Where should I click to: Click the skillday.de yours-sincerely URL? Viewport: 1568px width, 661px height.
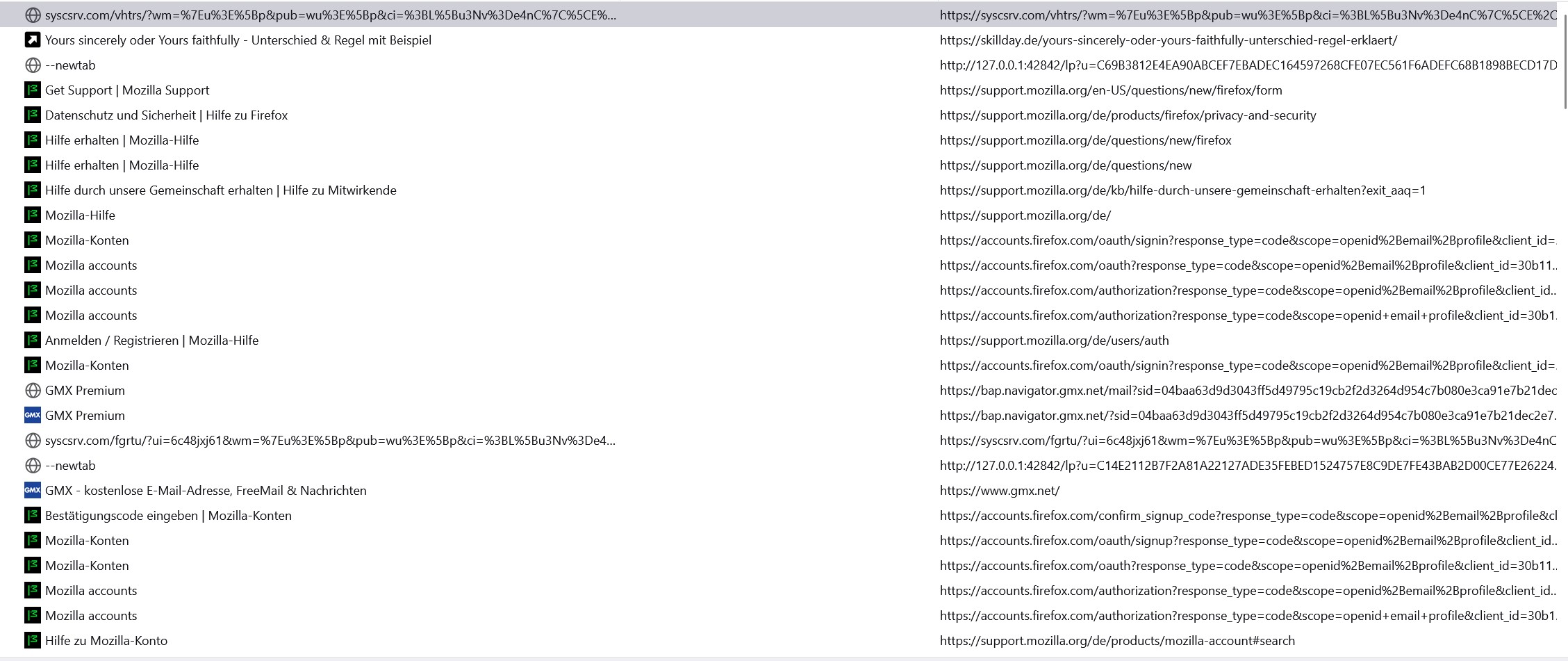pyautogui.click(x=1169, y=40)
